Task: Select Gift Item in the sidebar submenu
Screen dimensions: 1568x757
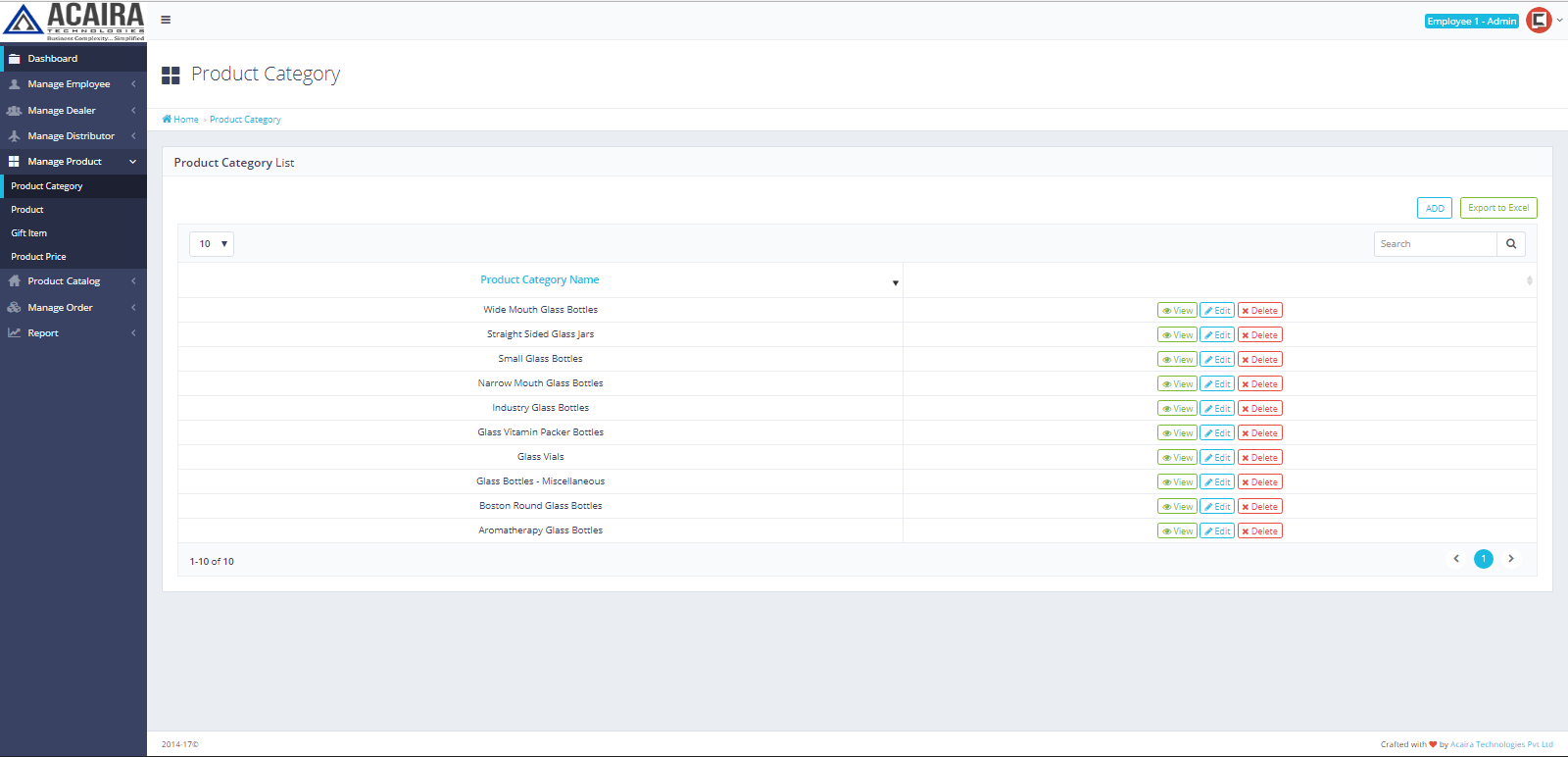Action: click(x=29, y=233)
